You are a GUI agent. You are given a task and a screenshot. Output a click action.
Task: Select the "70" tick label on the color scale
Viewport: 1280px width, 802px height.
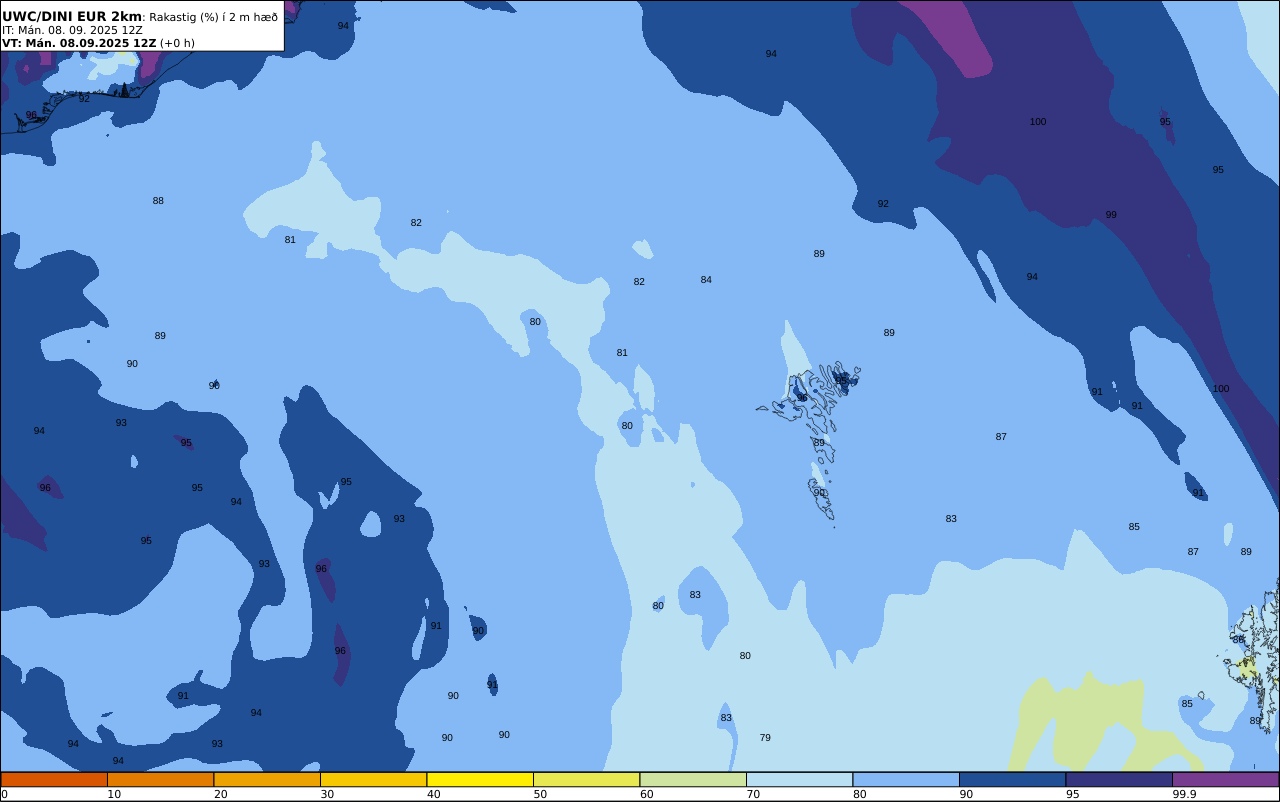coord(753,794)
